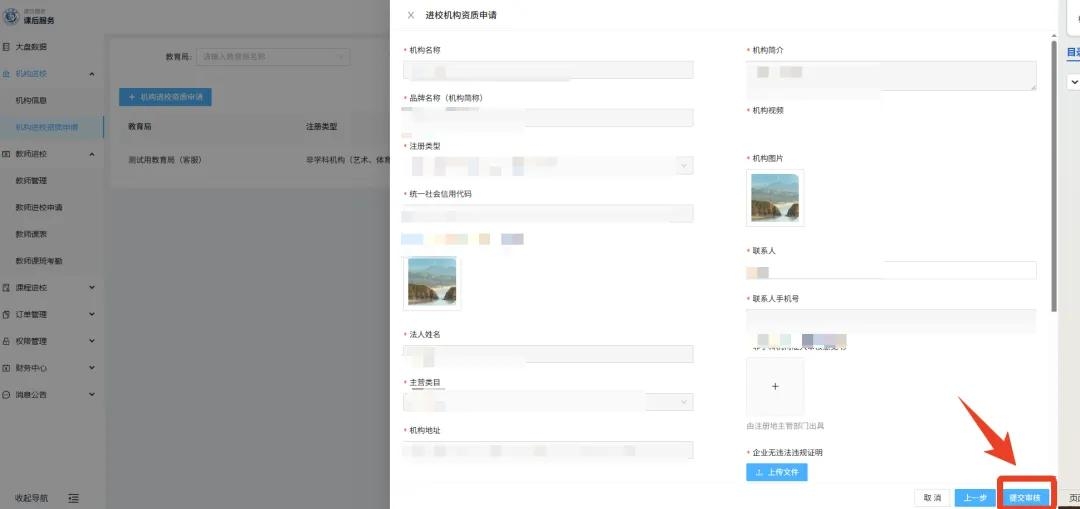Click the 上传文件 button
Viewport: 1080px width, 509px height.
point(776,472)
